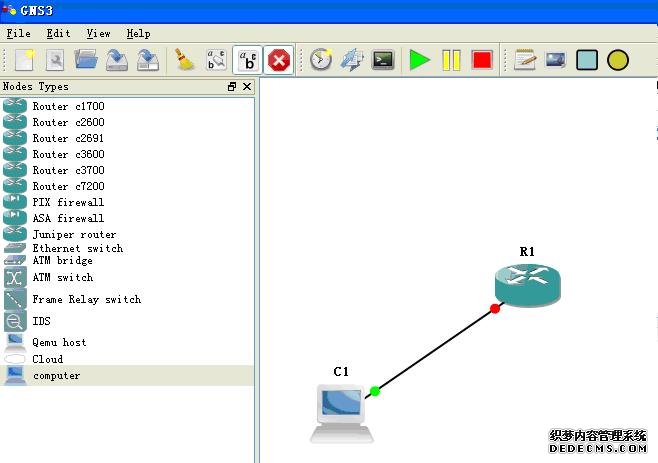Stop all devices with red stop button

(482, 60)
